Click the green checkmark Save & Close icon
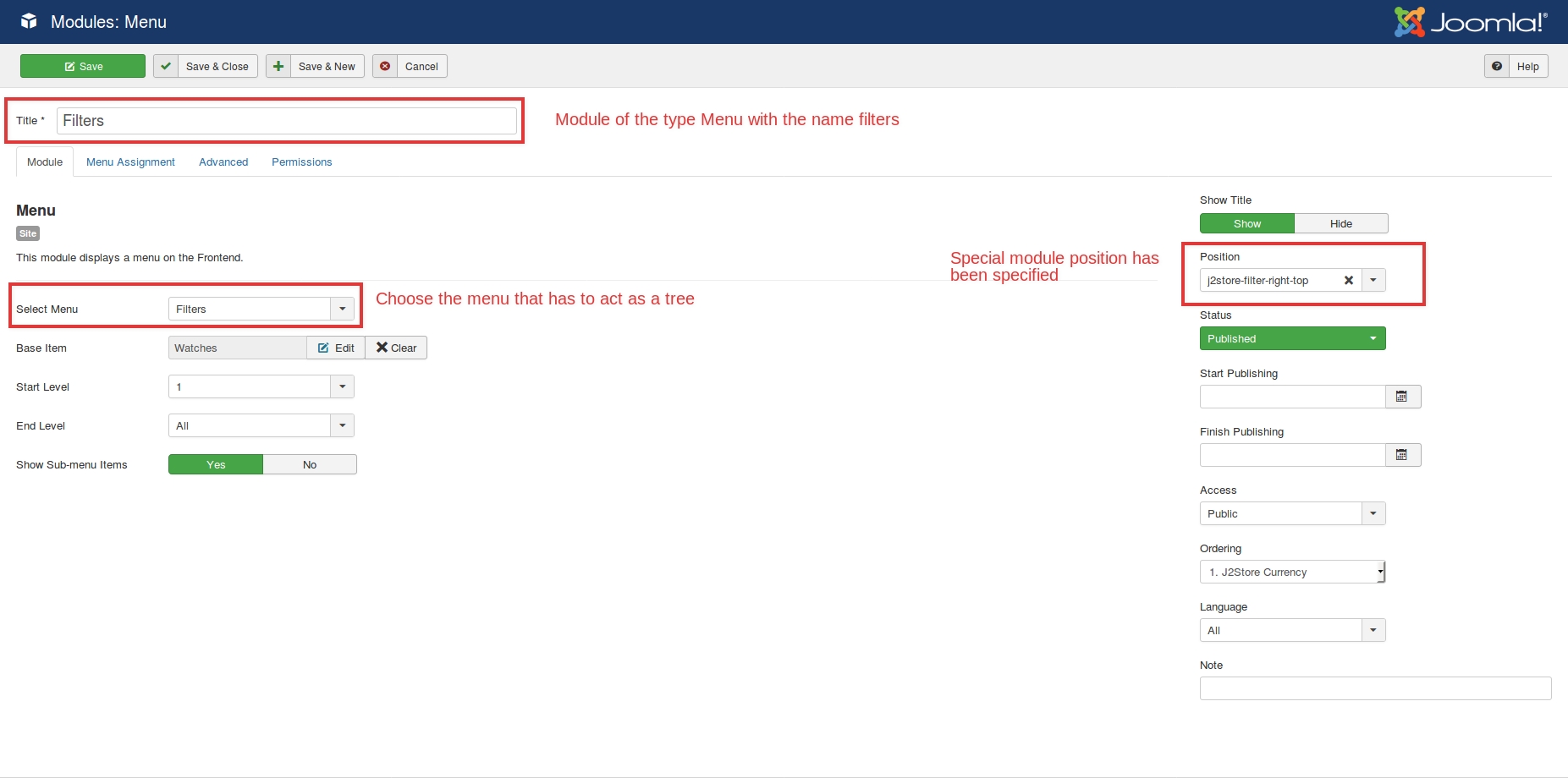The image size is (1568, 778). pos(166,67)
